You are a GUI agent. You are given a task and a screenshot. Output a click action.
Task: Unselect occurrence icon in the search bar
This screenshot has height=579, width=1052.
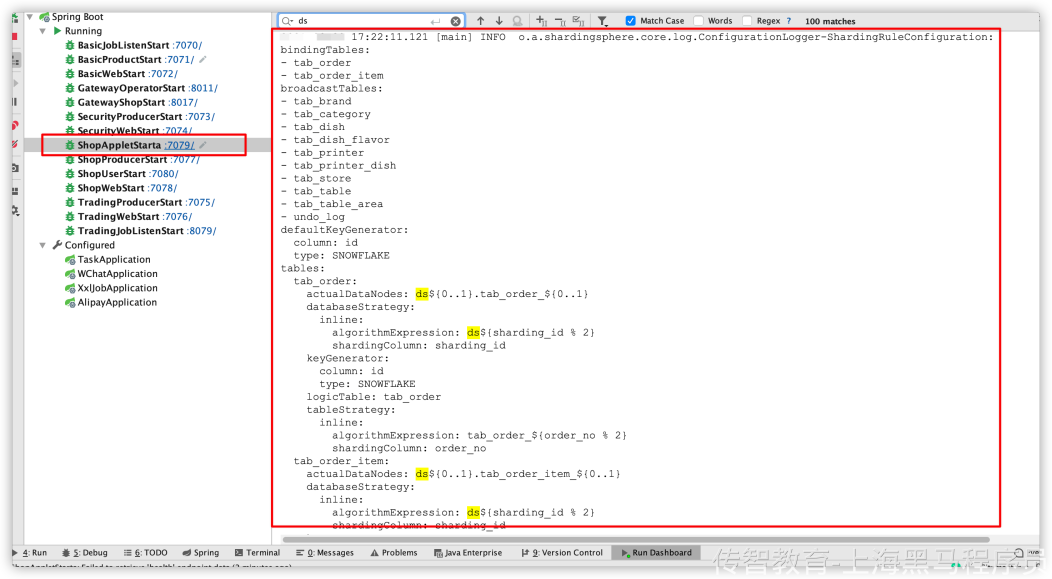pyautogui.click(x=560, y=21)
